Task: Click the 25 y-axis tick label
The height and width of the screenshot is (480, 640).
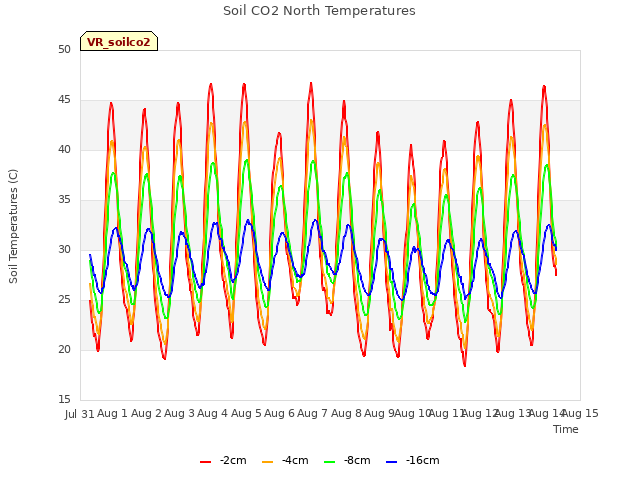Action: pyautogui.click(x=64, y=300)
